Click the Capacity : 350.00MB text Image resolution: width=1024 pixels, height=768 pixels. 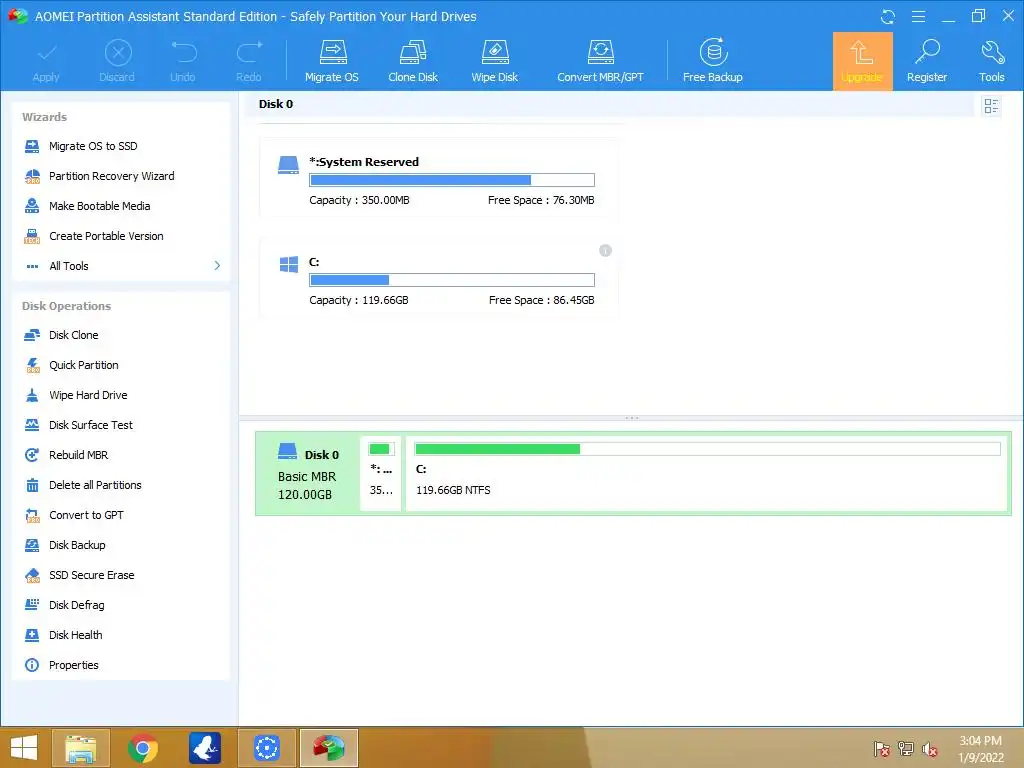(359, 200)
